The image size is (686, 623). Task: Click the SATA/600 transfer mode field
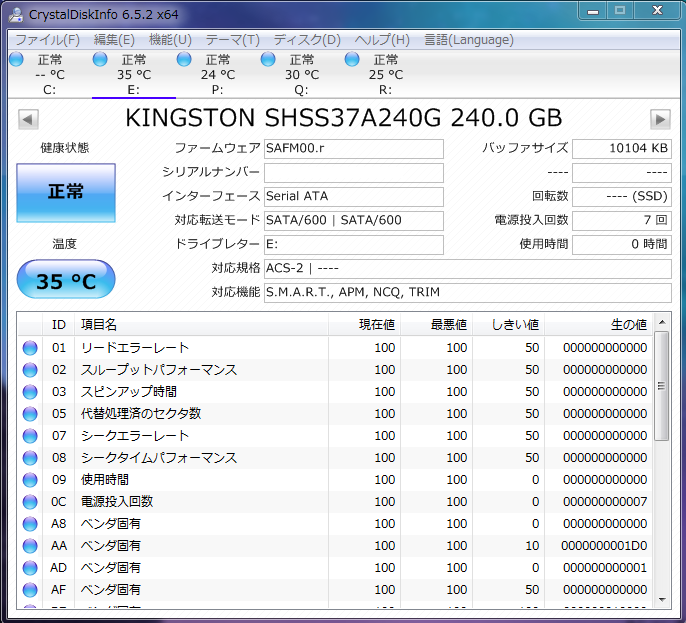(x=354, y=220)
